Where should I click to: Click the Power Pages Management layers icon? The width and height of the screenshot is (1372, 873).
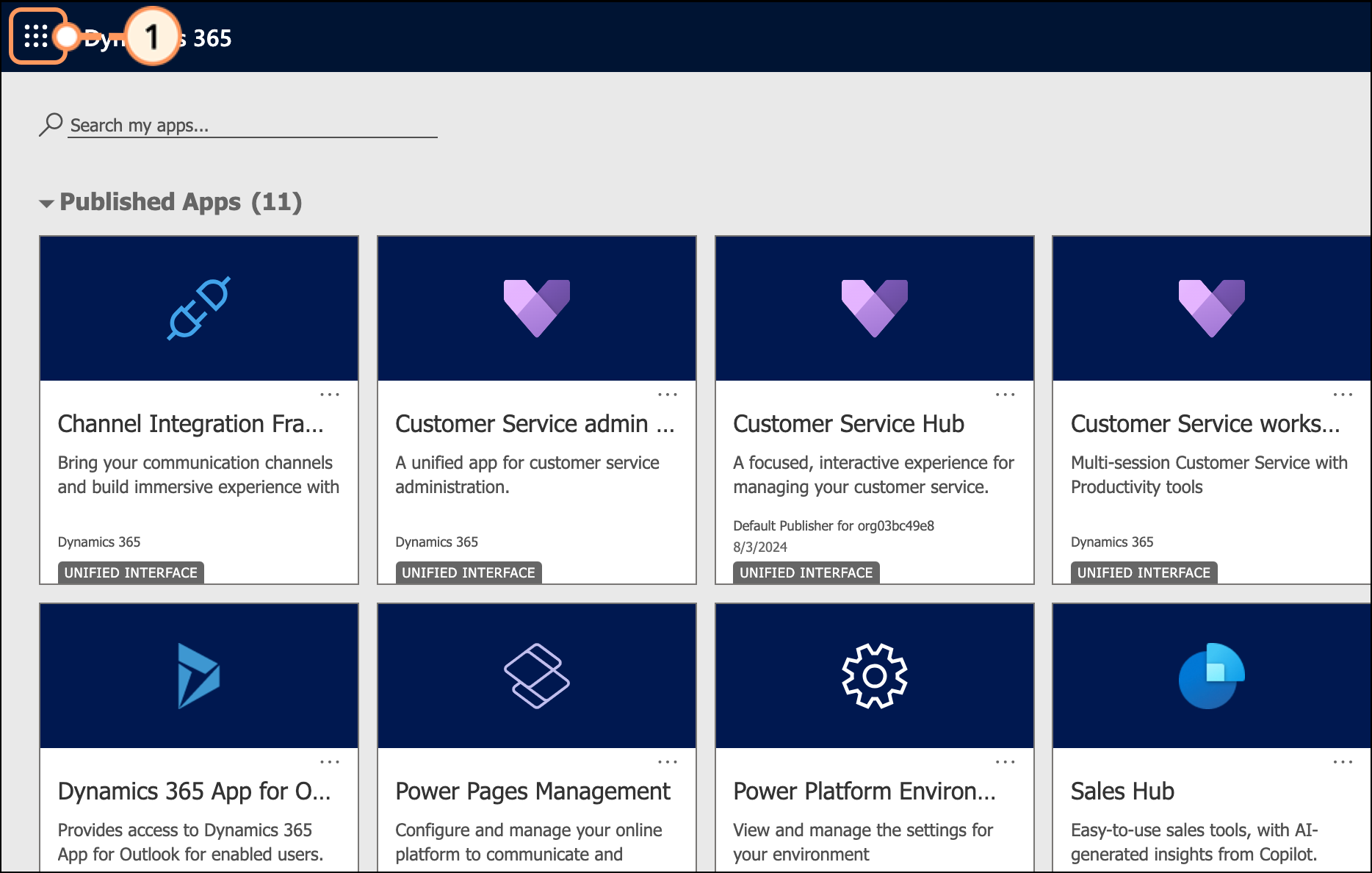pos(537,675)
